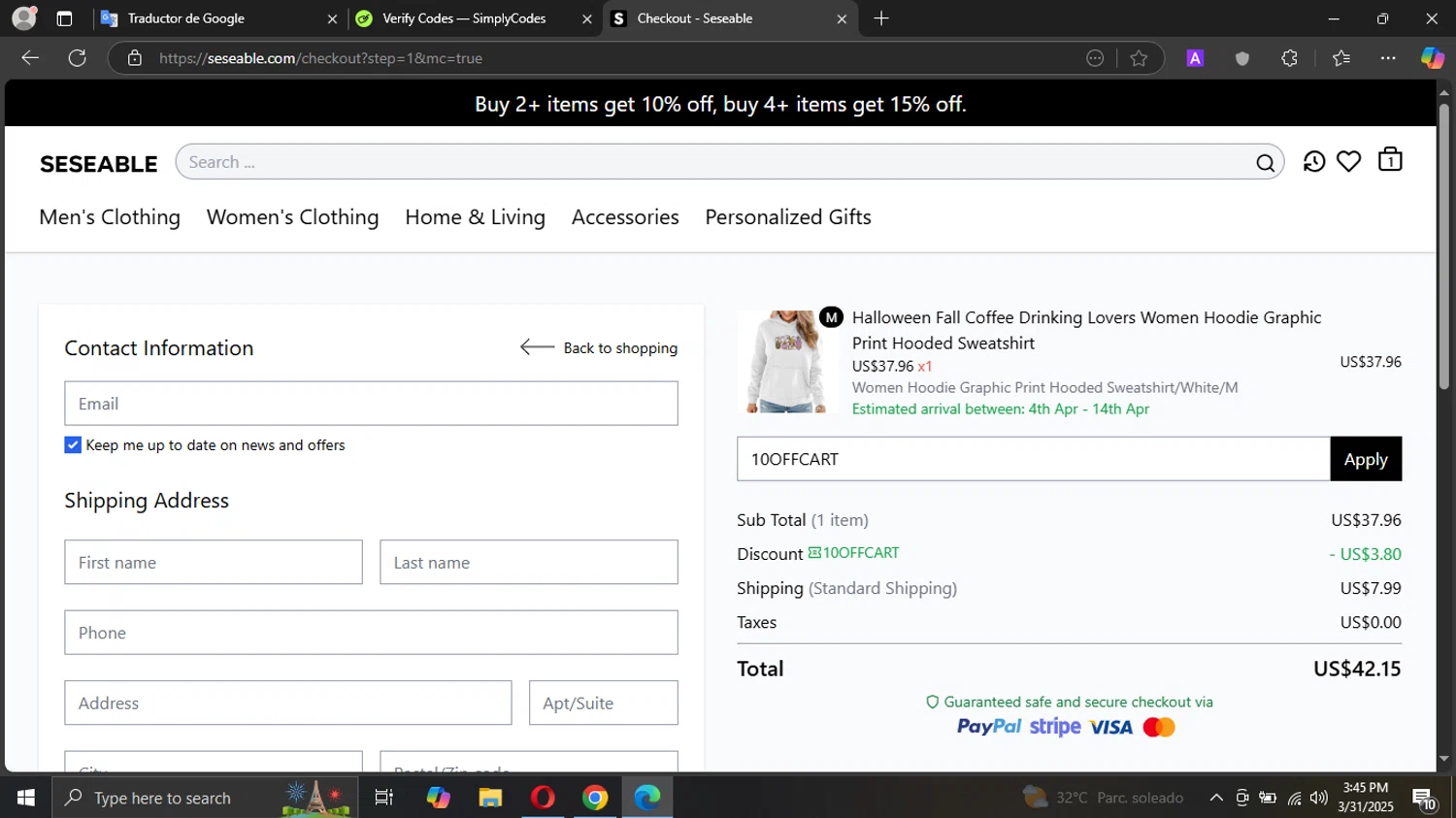The height and width of the screenshot is (818, 1456).
Task: Focus the Apt/Suite field
Action: [x=604, y=703]
